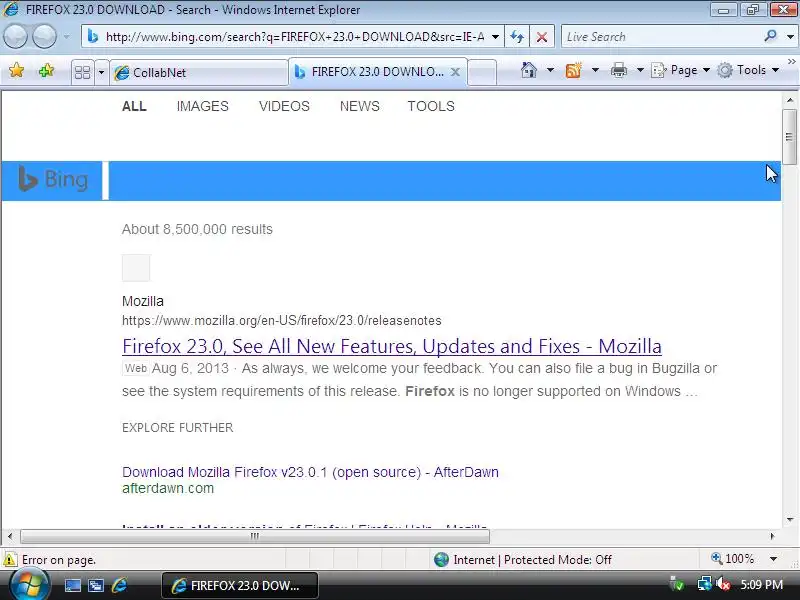Expand the zoom level dropdown arrow

[x=773, y=559]
